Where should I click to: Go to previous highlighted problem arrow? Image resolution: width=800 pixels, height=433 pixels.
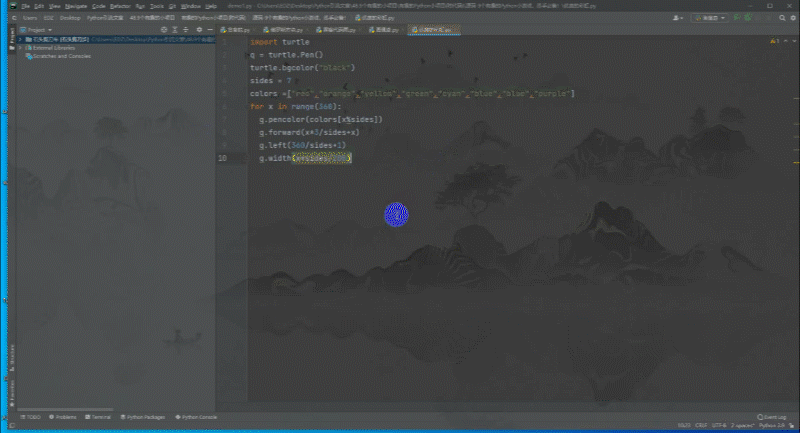point(786,41)
